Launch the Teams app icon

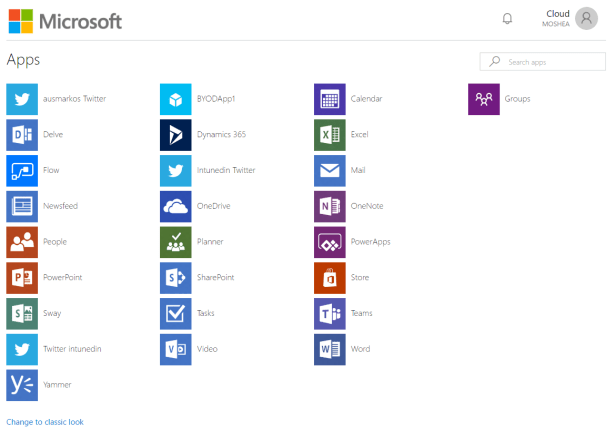[330, 313]
